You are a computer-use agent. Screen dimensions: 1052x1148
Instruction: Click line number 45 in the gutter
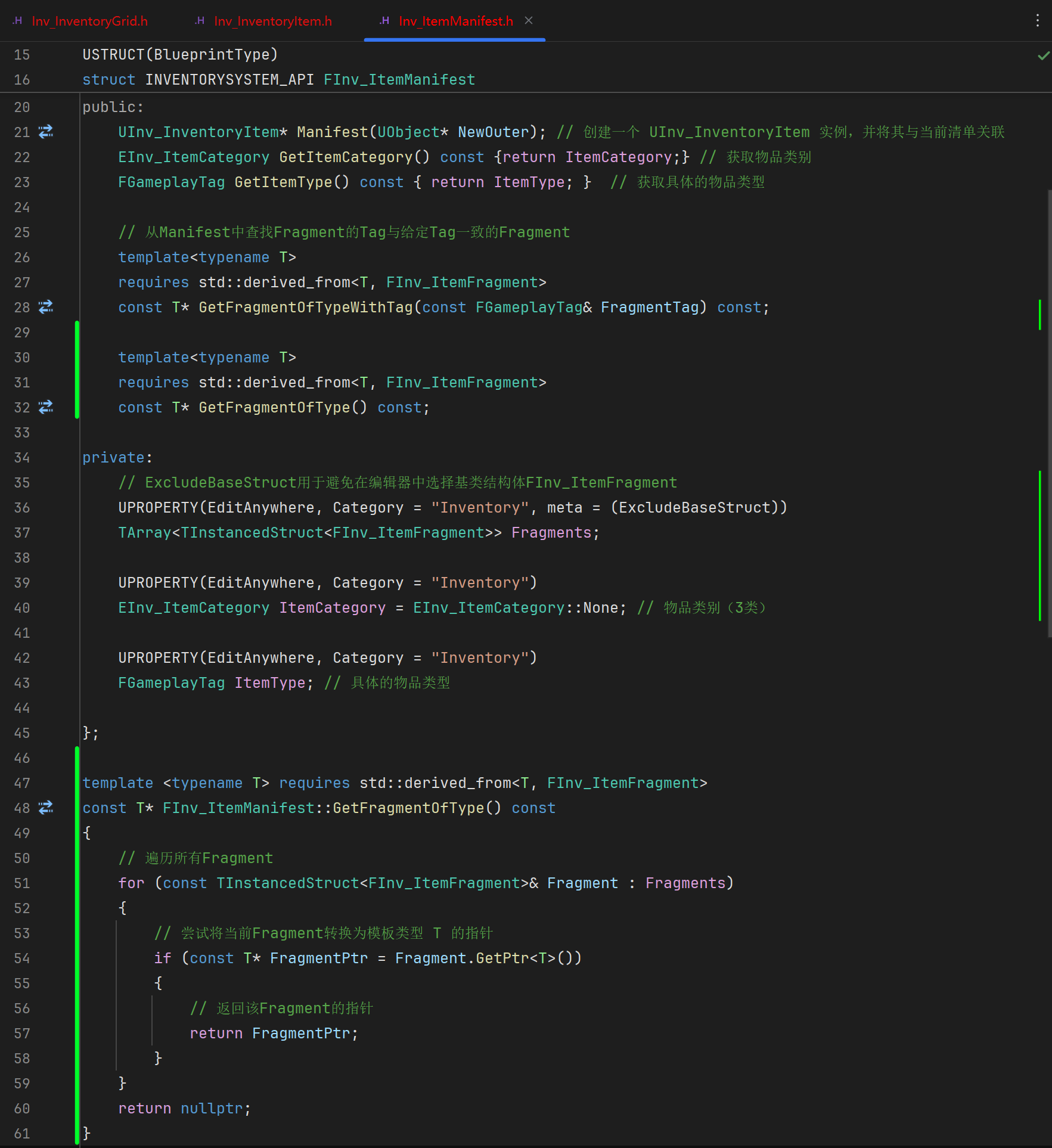click(22, 733)
